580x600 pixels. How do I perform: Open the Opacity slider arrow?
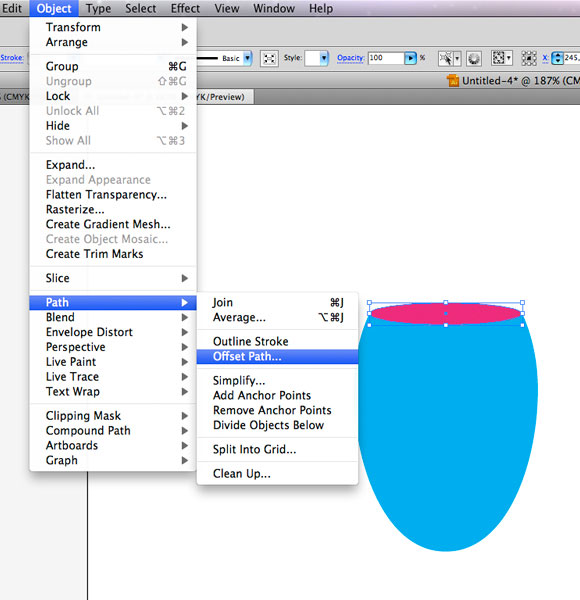point(410,58)
